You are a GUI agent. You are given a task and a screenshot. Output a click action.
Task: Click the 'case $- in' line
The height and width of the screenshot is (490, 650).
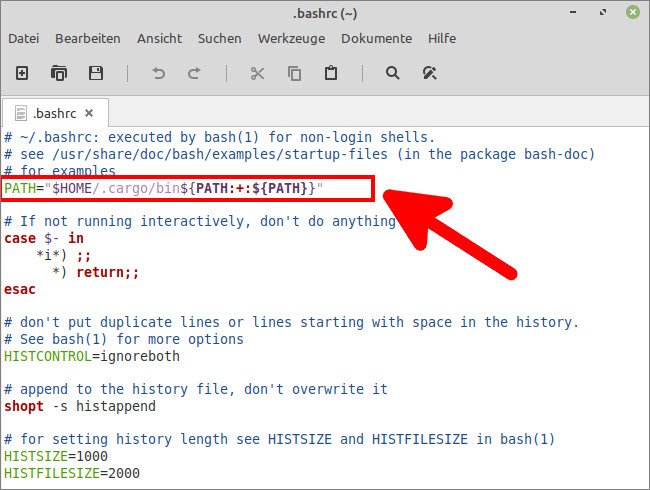(44, 238)
